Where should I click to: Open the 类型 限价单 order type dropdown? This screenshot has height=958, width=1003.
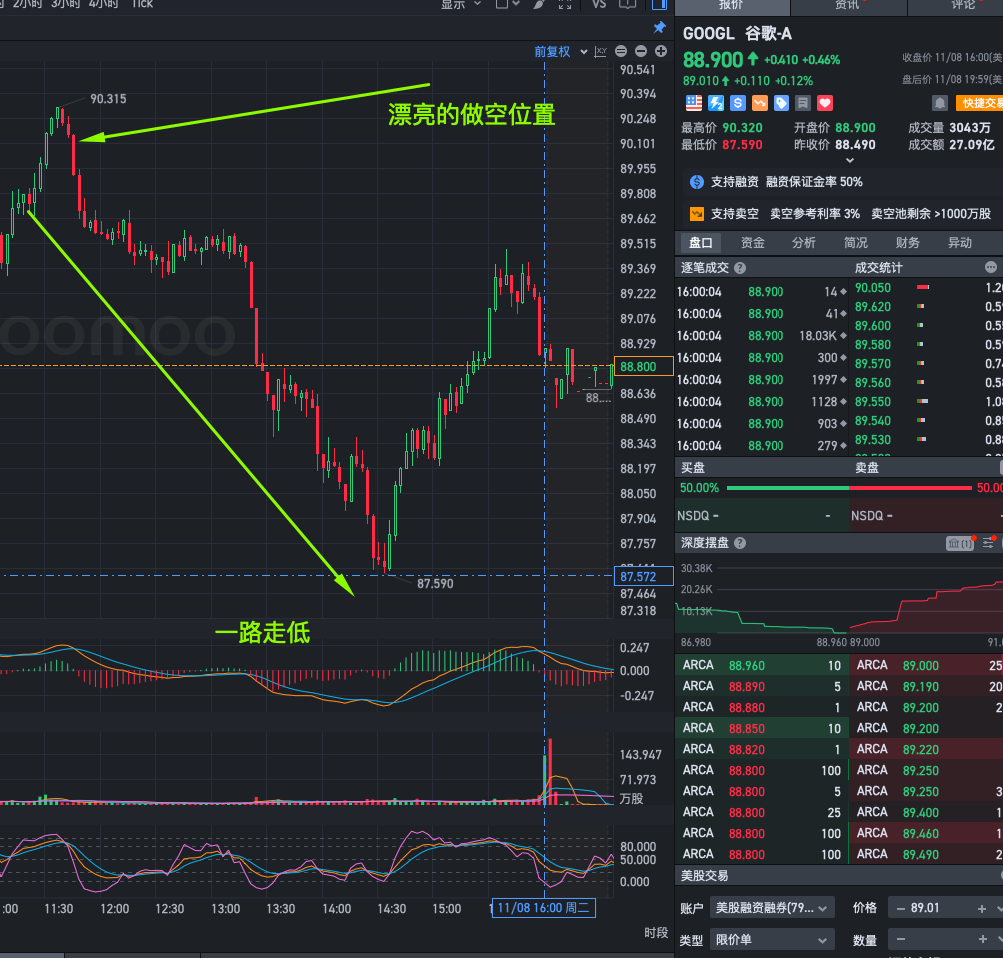(771, 940)
